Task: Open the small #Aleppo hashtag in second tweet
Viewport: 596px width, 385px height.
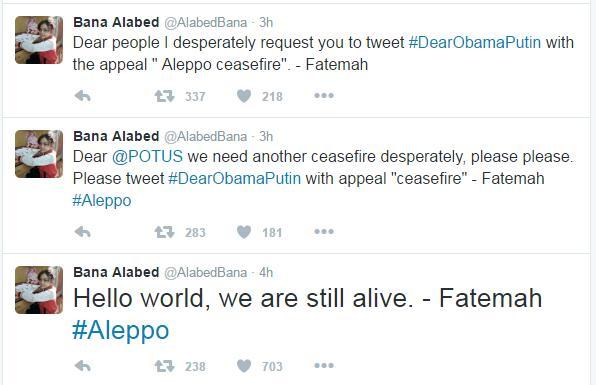Action: (102, 201)
